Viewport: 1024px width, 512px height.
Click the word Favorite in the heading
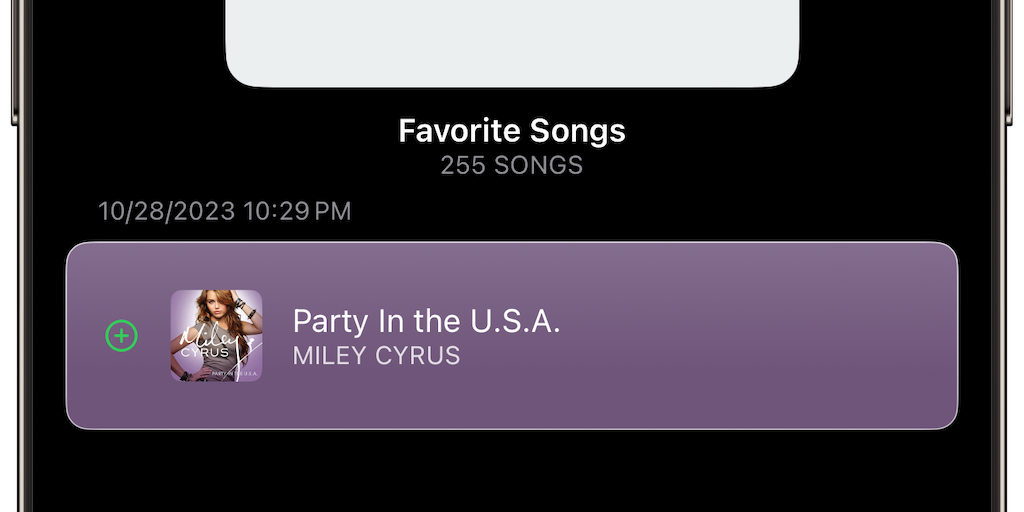[447, 131]
